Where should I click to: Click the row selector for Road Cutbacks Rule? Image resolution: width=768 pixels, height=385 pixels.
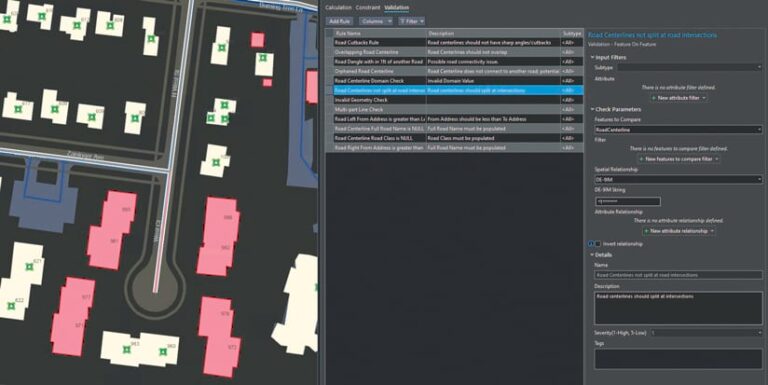coord(330,43)
